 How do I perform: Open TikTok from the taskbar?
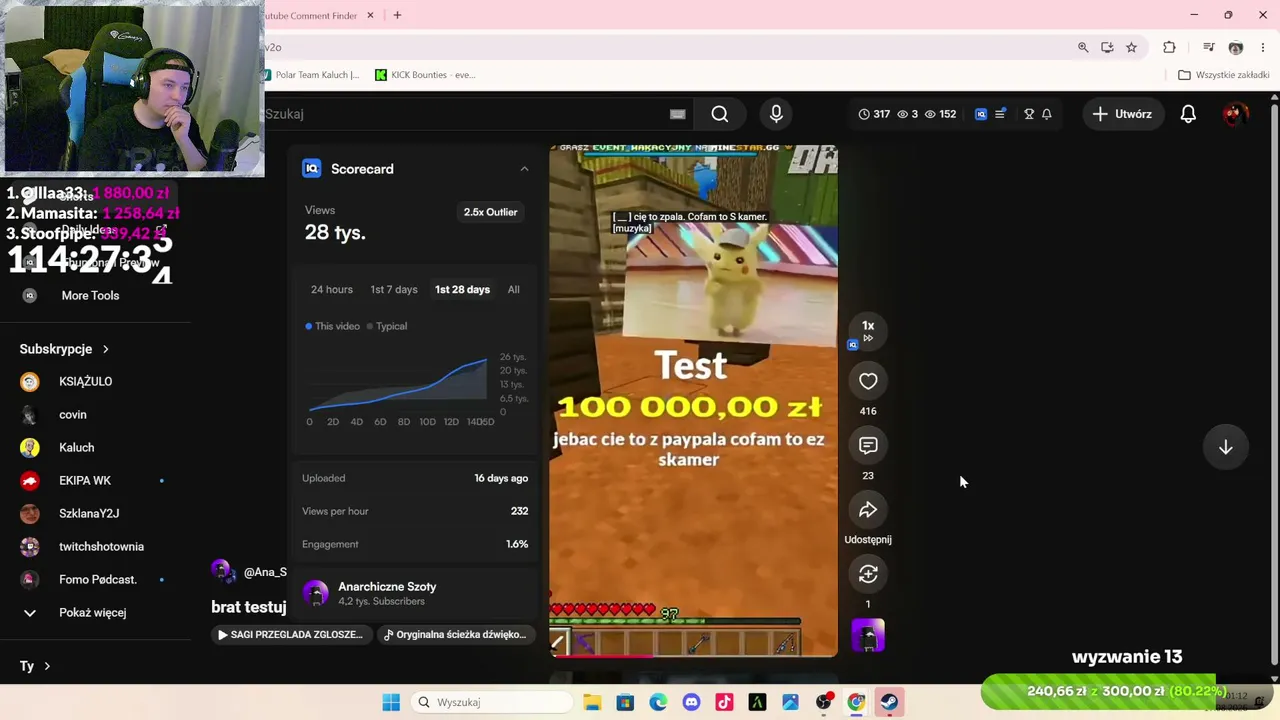(724, 702)
